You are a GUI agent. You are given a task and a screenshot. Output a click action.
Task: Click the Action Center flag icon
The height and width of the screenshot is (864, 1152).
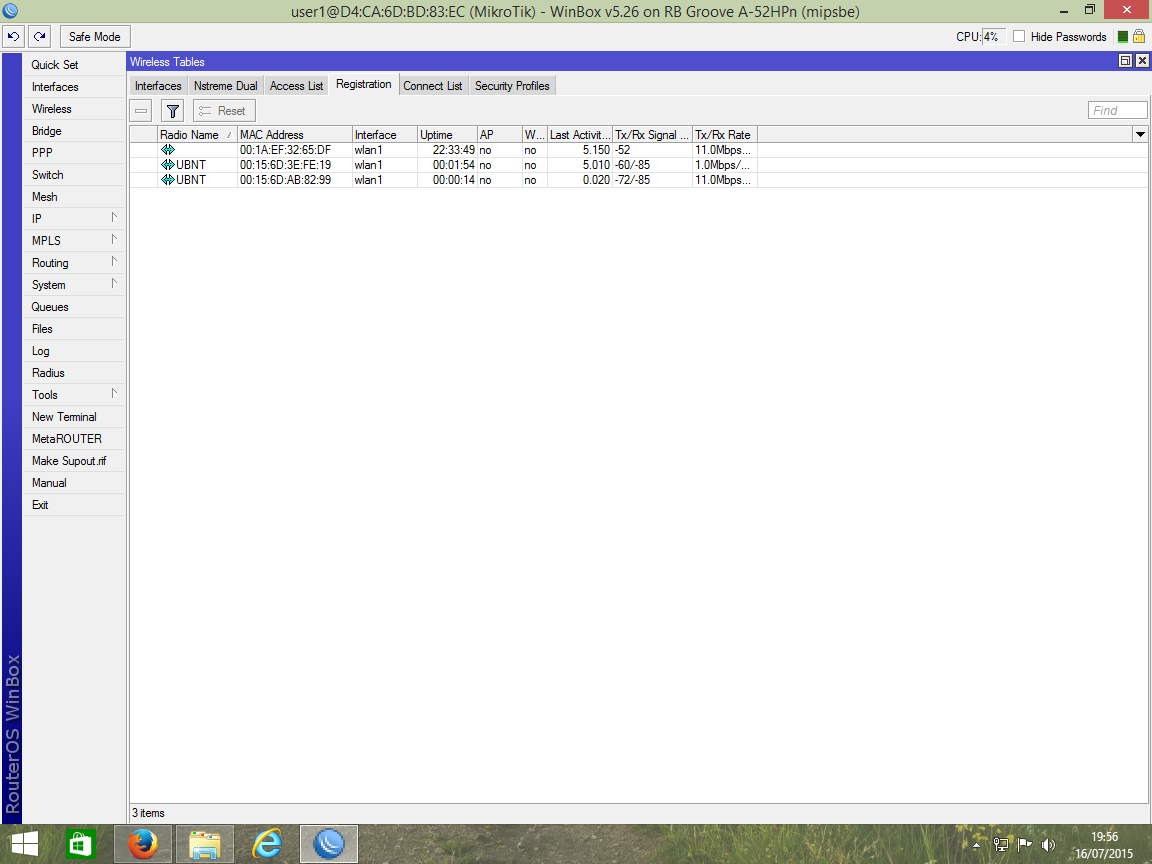click(1024, 845)
